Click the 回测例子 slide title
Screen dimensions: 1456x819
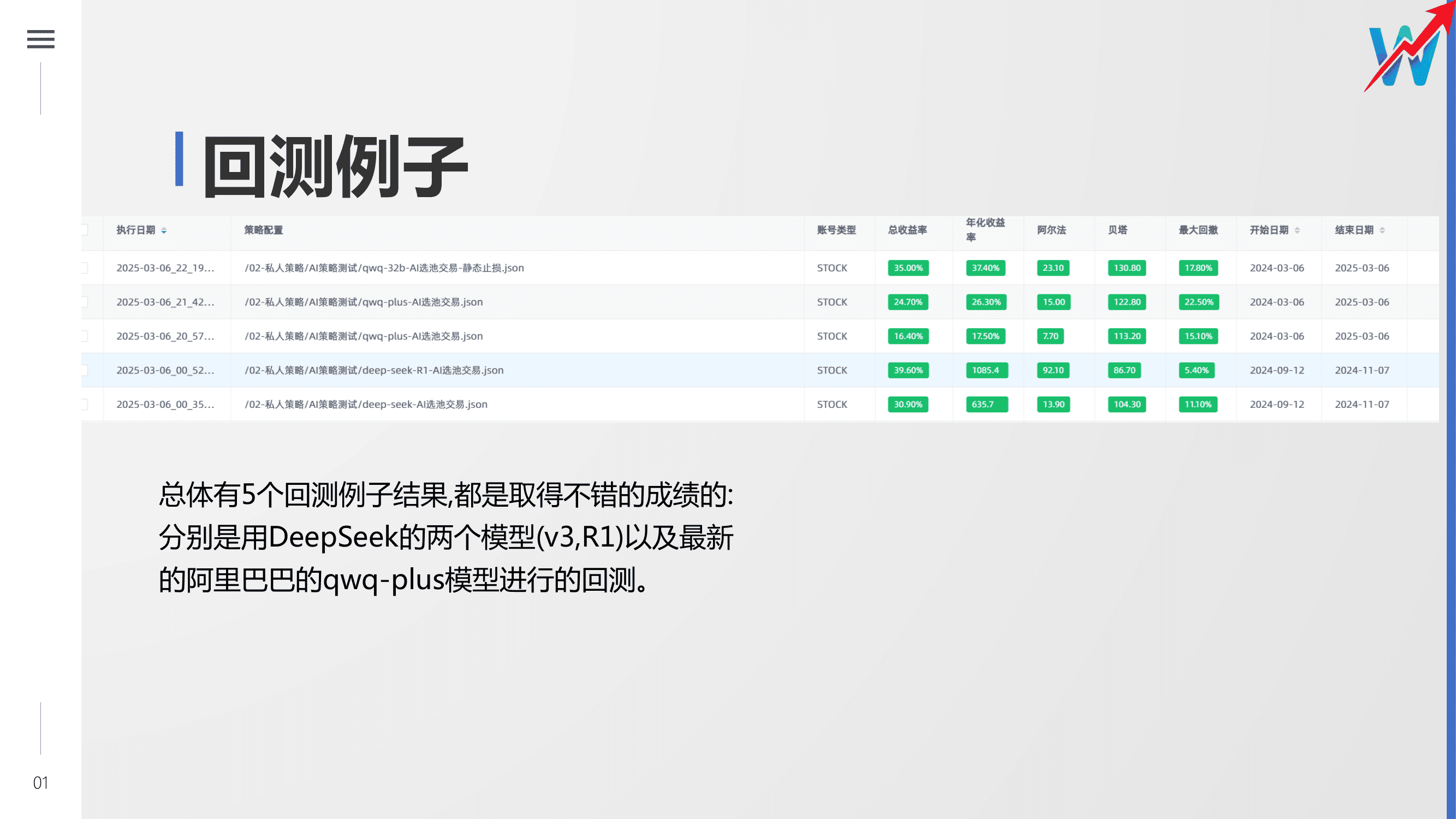point(336,166)
